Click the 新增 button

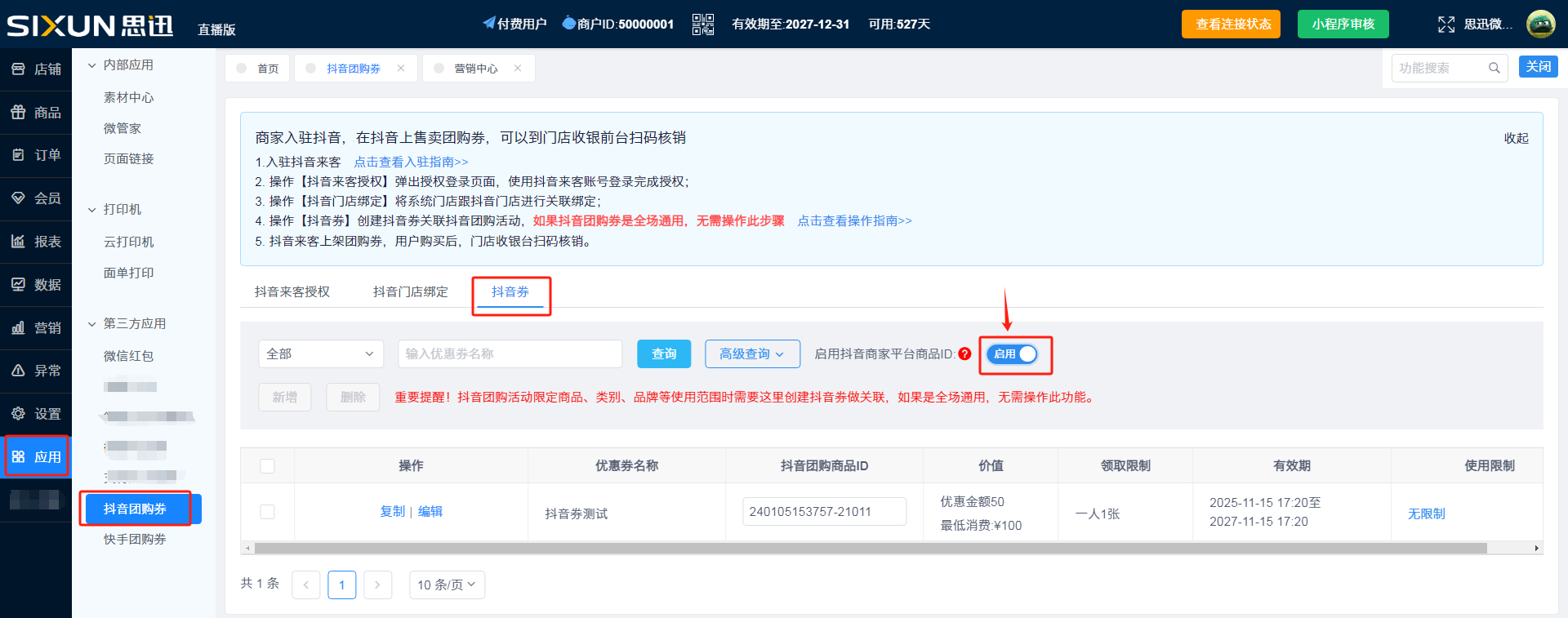click(285, 397)
